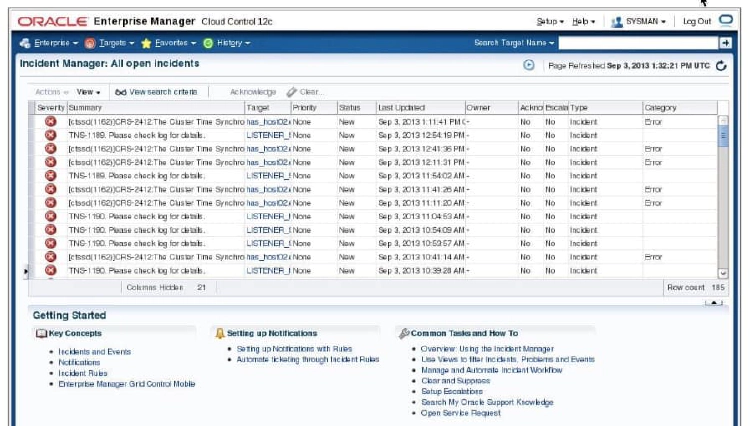750x426 pixels.
Task: Click the Severity column header
Action: point(51,108)
